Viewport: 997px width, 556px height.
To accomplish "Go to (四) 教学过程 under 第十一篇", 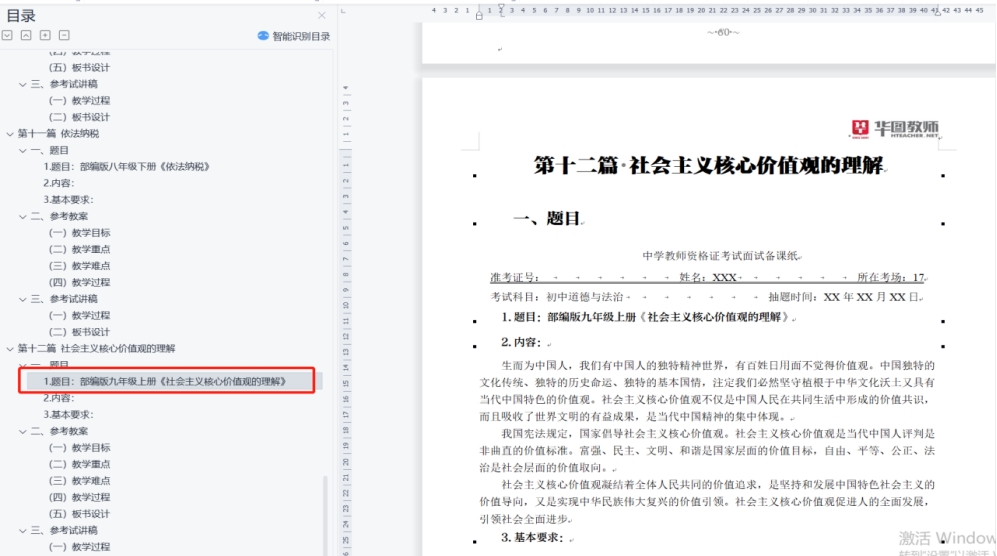I will (x=79, y=282).
